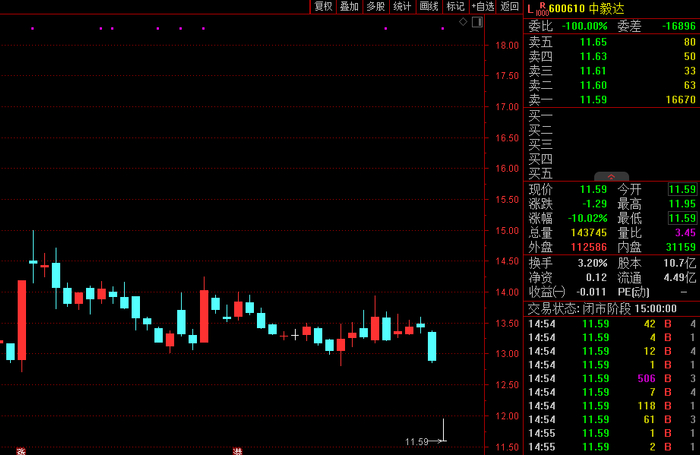
Task: Click the 涨 marker at chart bottom
Action: (21, 451)
